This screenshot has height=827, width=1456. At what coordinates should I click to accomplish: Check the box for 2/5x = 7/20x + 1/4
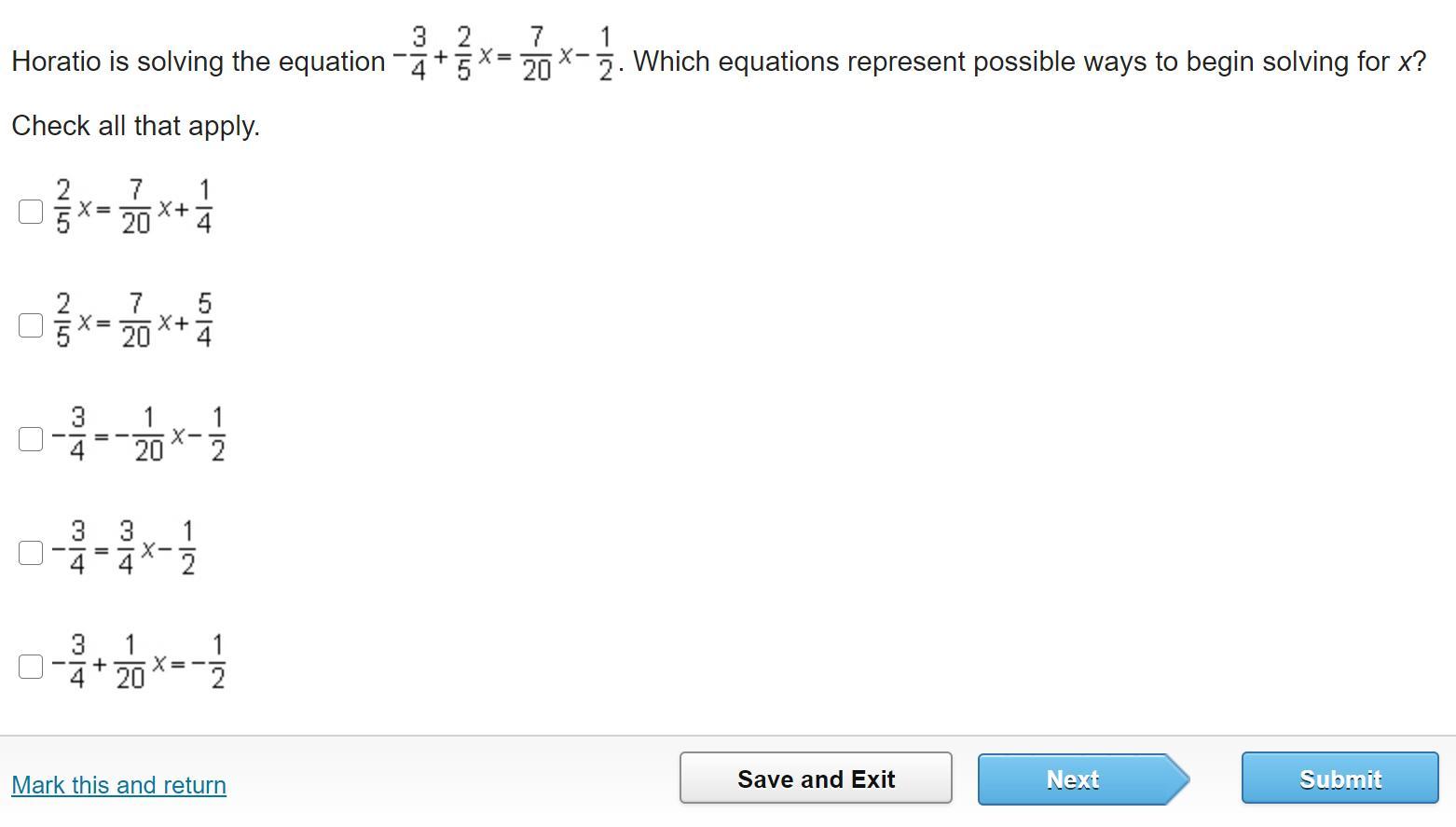(x=31, y=212)
